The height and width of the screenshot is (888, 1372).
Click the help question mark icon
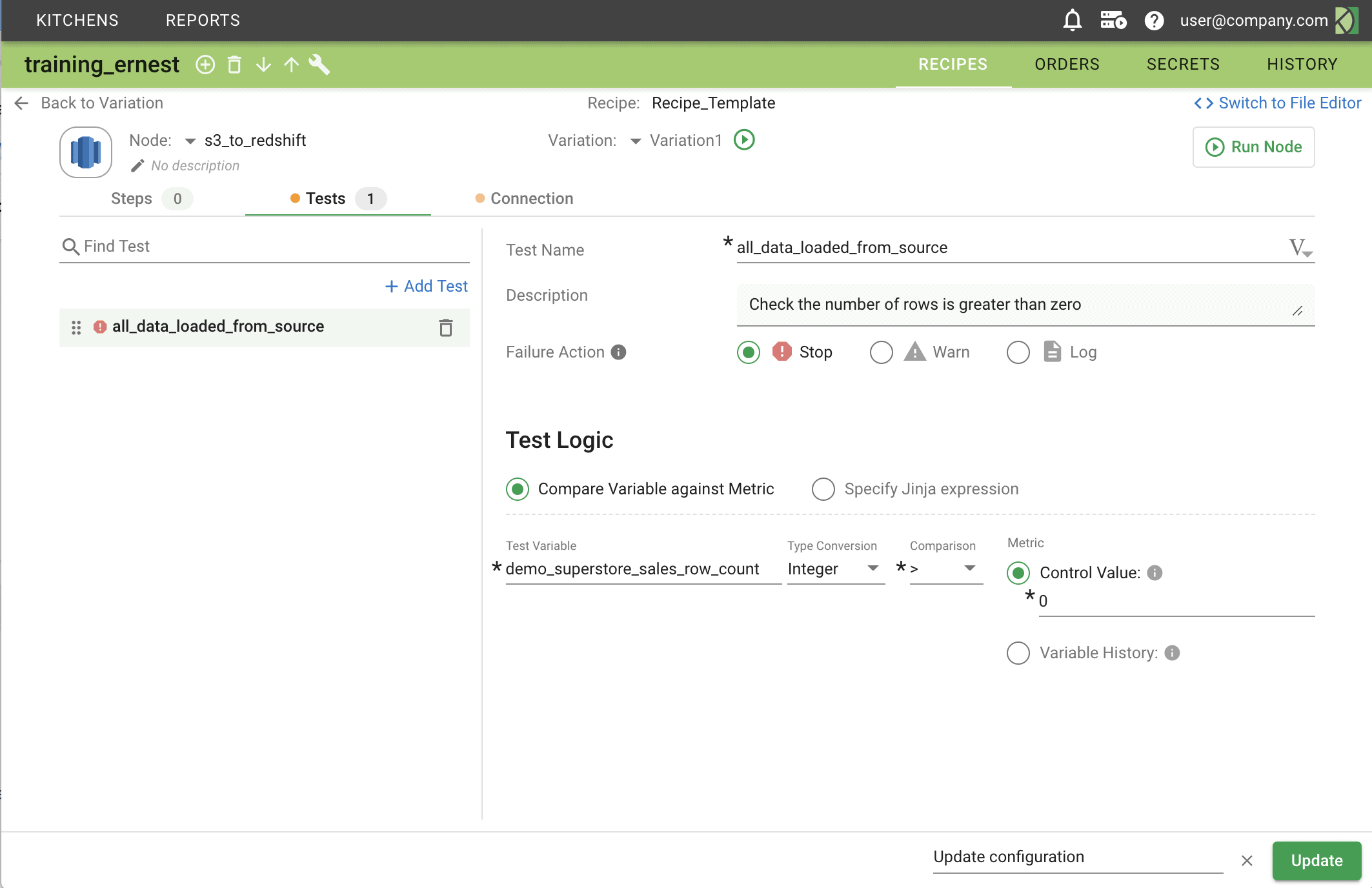point(1154,21)
